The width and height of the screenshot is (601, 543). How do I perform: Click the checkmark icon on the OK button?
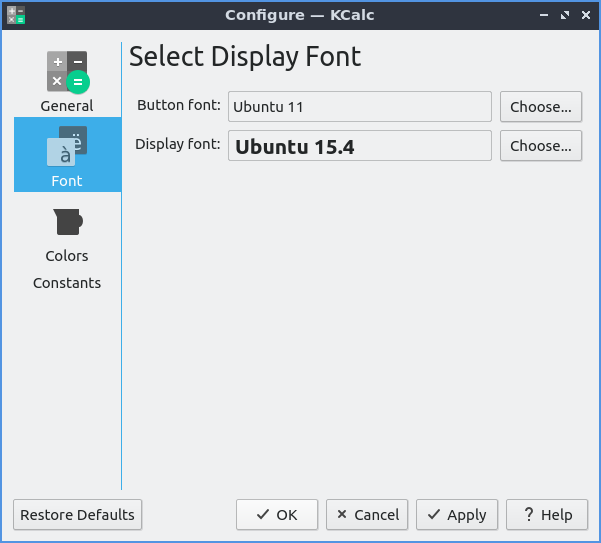pos(263,515)
